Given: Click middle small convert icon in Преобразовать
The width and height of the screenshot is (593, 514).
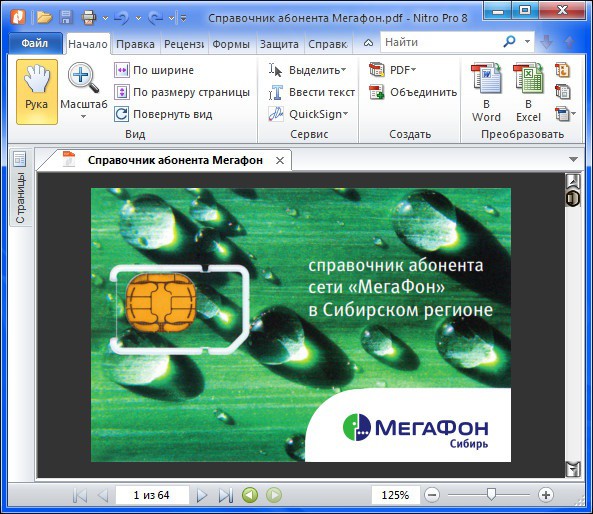Looking at the screenshot, I should coord(562,92).
